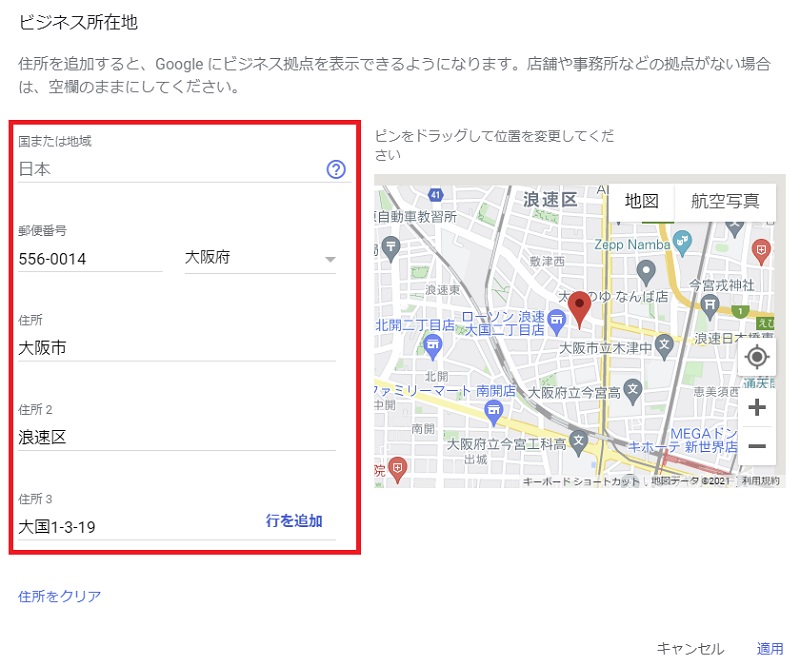Click the ファミリーマート 南開店 shop marker
This screenshot has height=666, width=800.
493,413
